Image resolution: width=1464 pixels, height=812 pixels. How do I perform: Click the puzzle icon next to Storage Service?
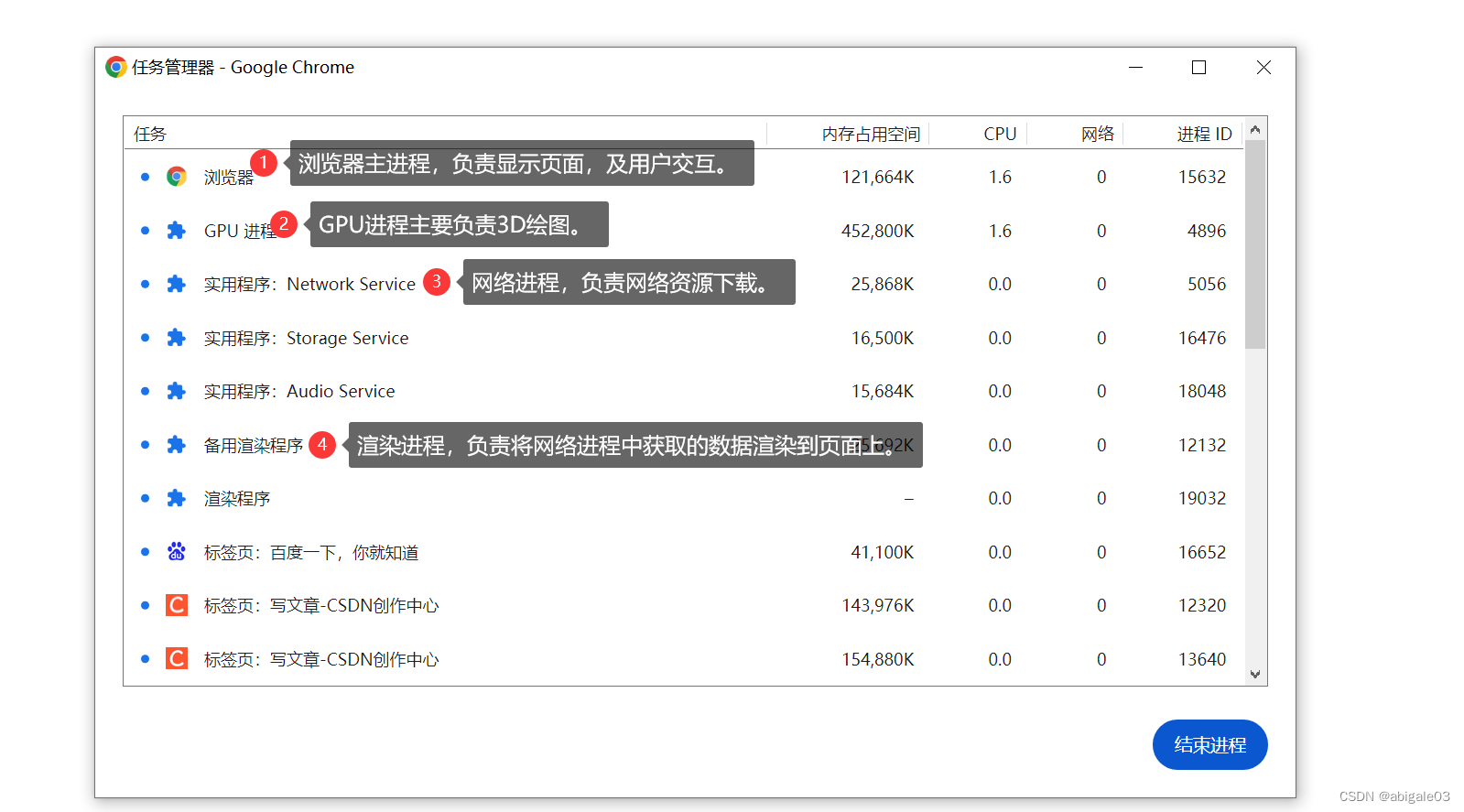click(177, 338)
